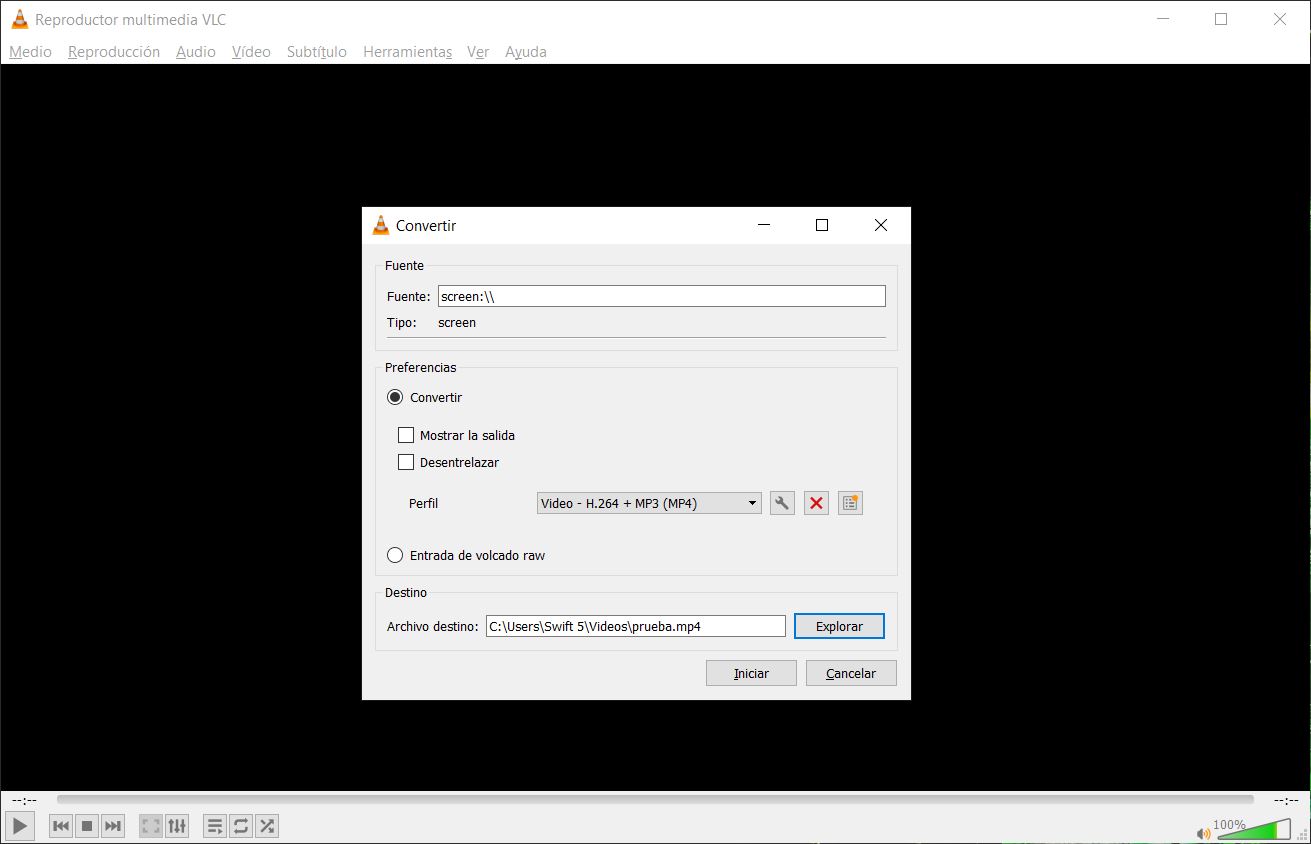Create a new profile using list icon
The height and width of the screenshot is (844, 1311).
[x=850, y=503]
